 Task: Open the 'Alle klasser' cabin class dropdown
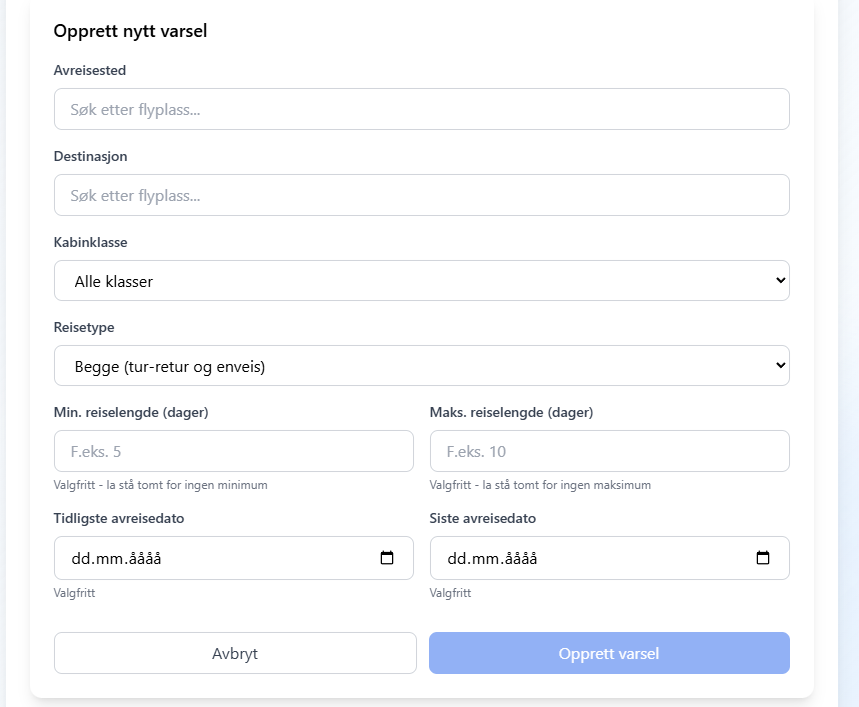422,280
